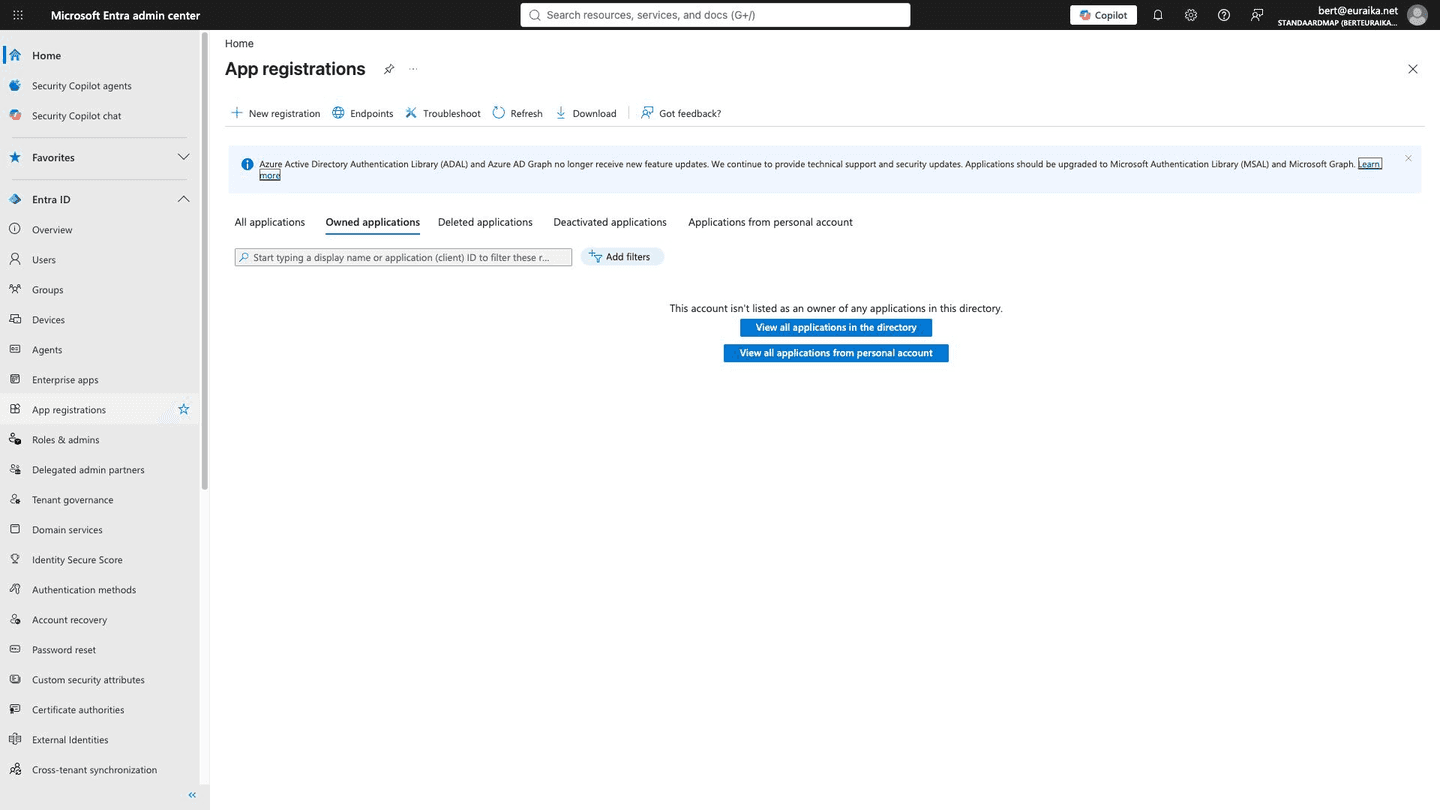Open Security Copilot chat

point(100,116)
